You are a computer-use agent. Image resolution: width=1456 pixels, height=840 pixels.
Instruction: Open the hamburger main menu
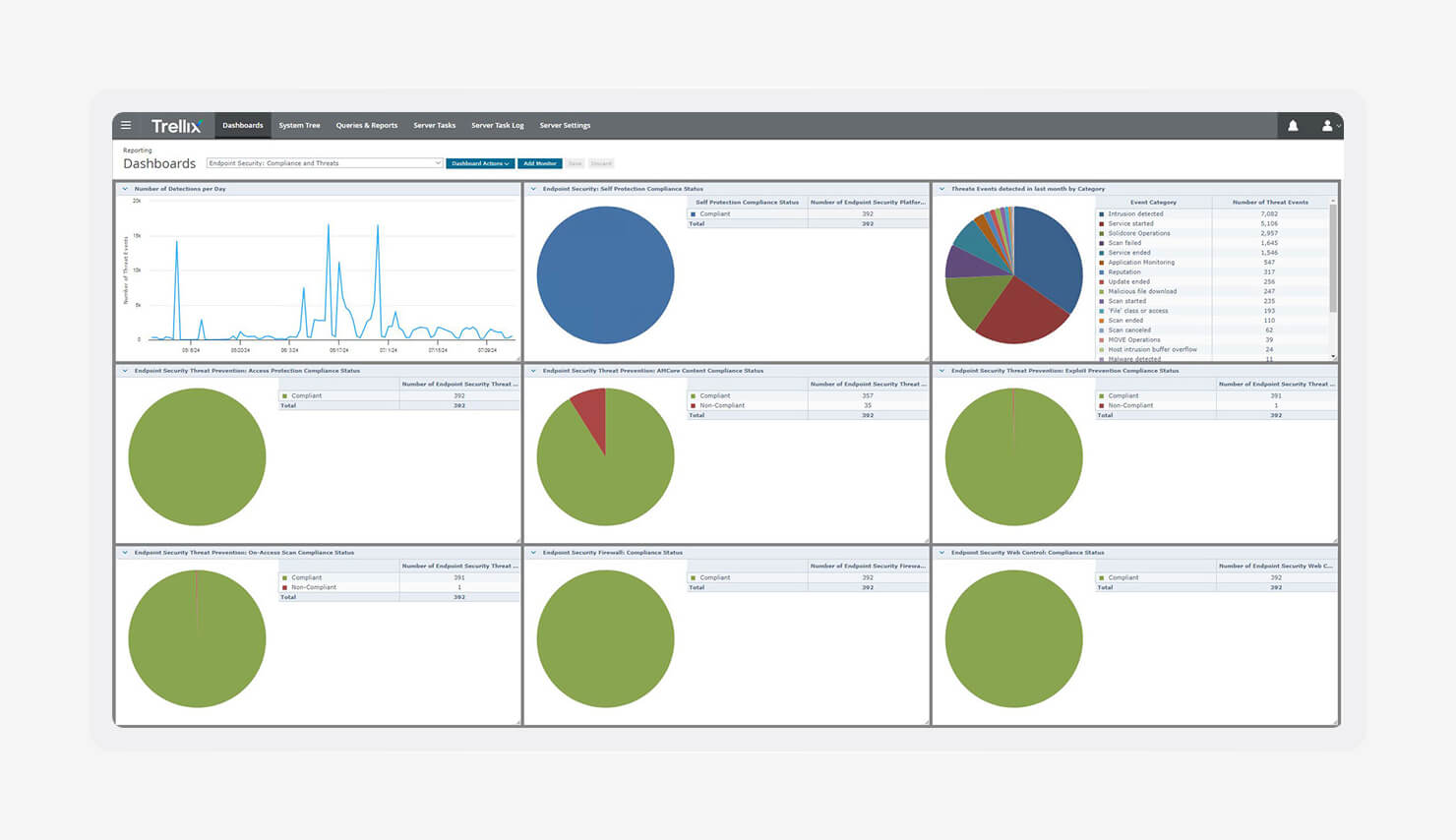(x=126, y=125)
